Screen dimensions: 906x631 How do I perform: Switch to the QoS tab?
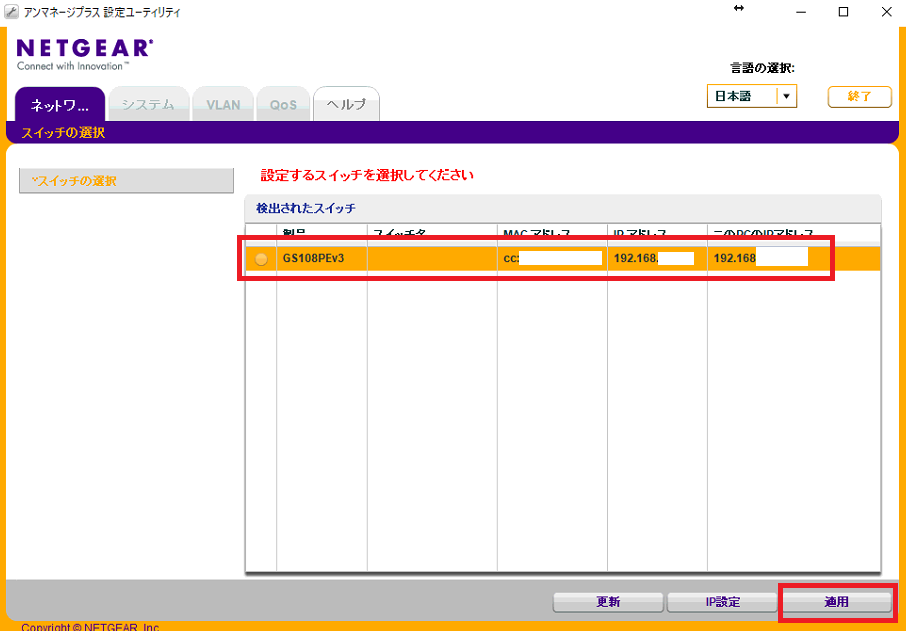[283, 103]
